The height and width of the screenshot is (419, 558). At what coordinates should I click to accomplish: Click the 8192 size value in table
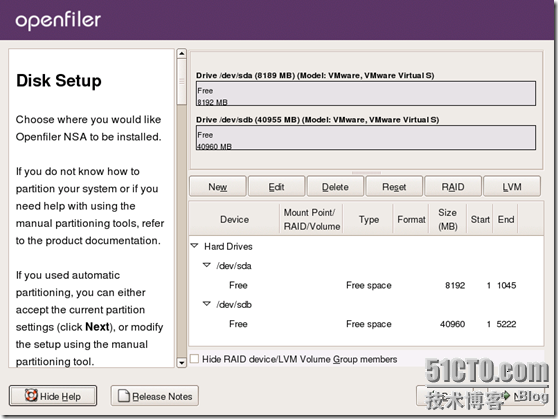coord(455,285)
